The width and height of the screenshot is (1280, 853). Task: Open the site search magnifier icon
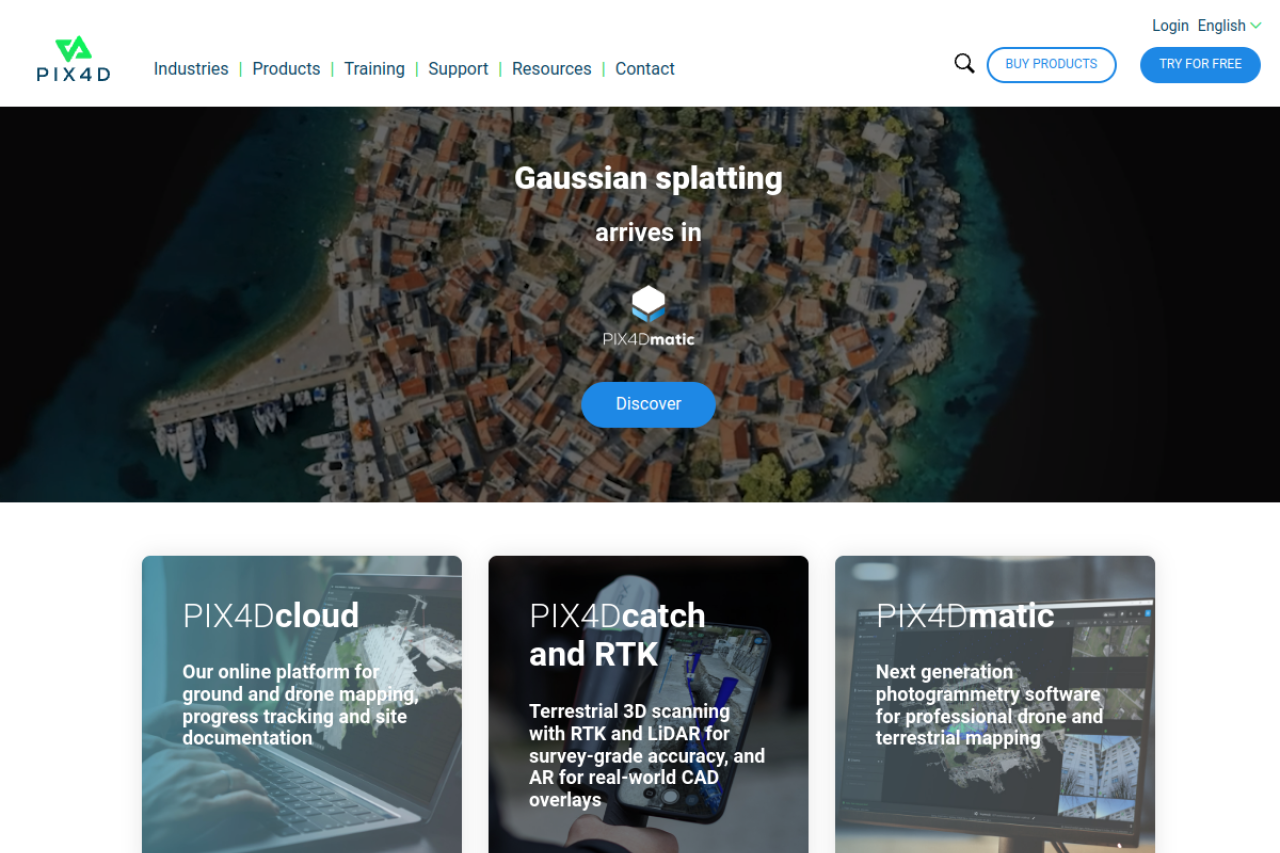[x=964, y=64]
